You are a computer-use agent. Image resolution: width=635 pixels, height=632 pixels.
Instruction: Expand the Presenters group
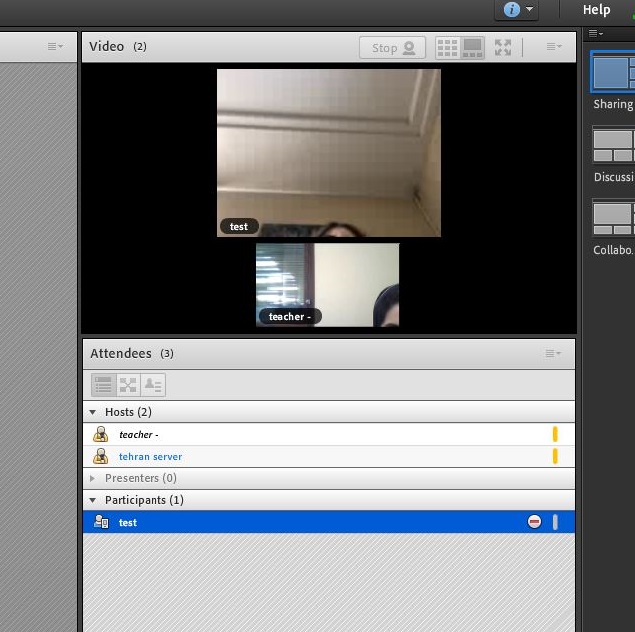click(94, 479)
